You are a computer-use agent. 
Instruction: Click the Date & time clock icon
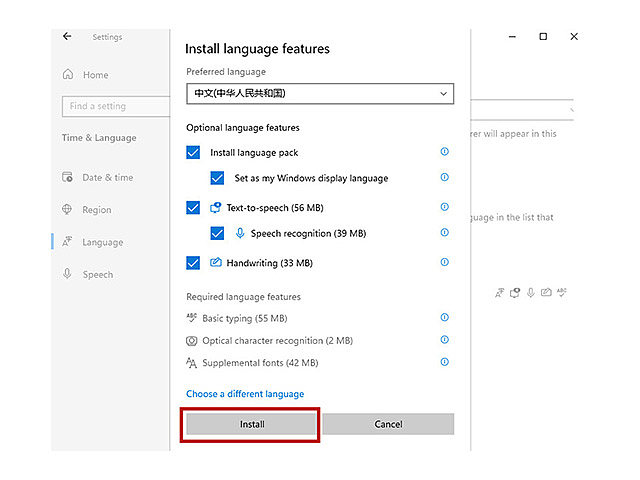click(67, 177)
